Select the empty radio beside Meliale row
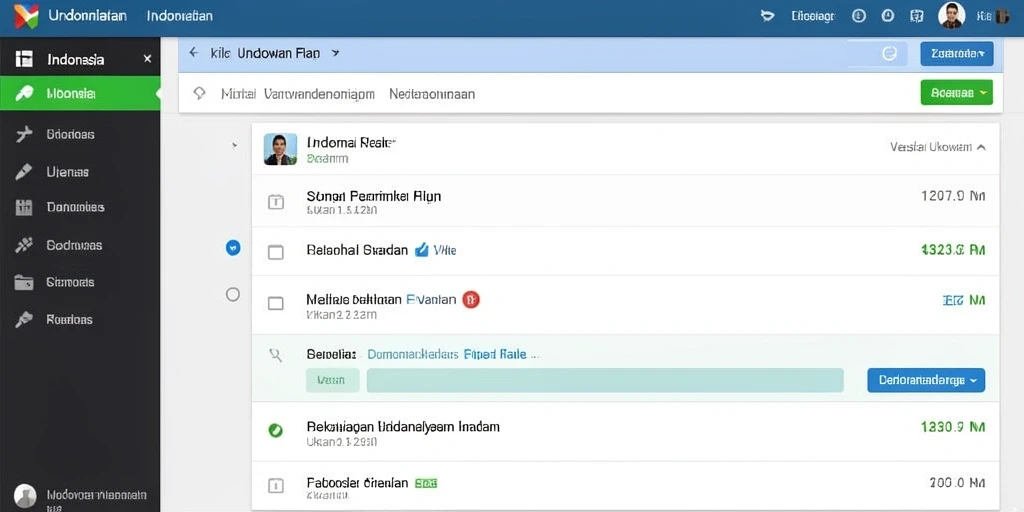Screen dimensions: 1024x512 (x=232, y=295)
